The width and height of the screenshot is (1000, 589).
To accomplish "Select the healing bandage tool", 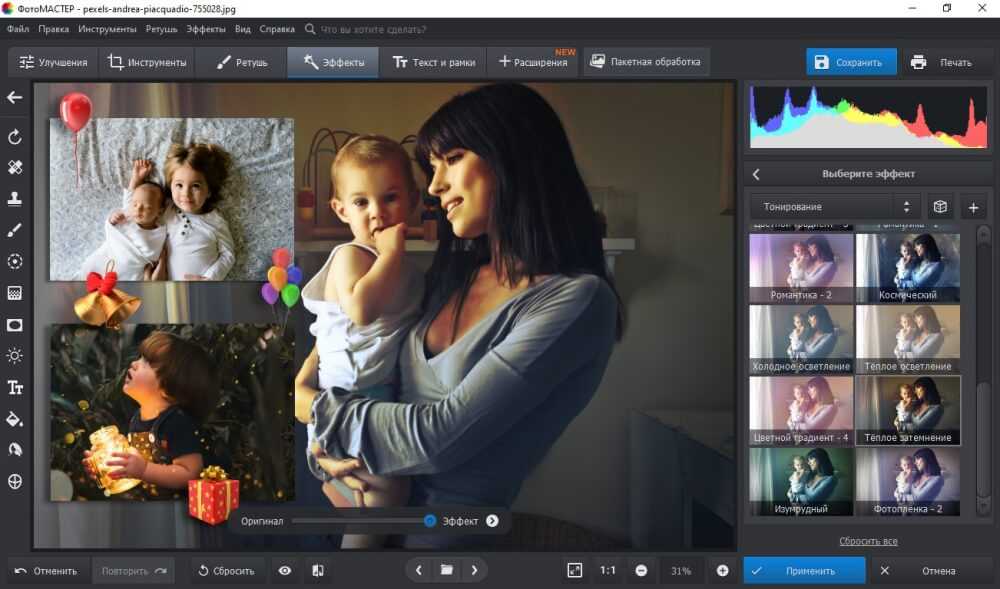I will [x=15, y=167].
